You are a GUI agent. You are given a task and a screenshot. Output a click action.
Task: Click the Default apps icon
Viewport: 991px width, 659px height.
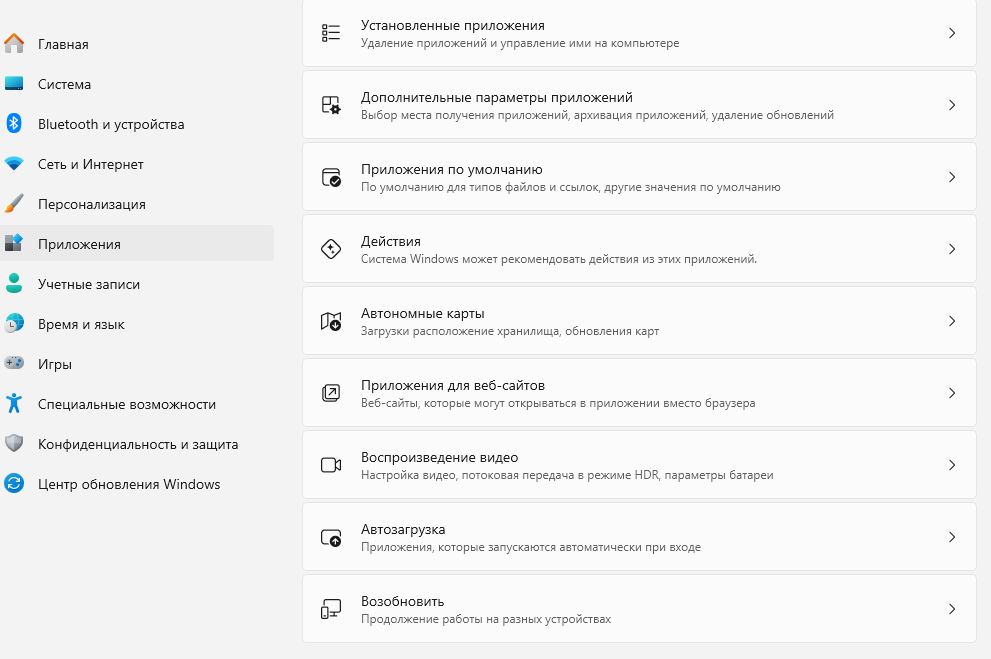(331, 177)
